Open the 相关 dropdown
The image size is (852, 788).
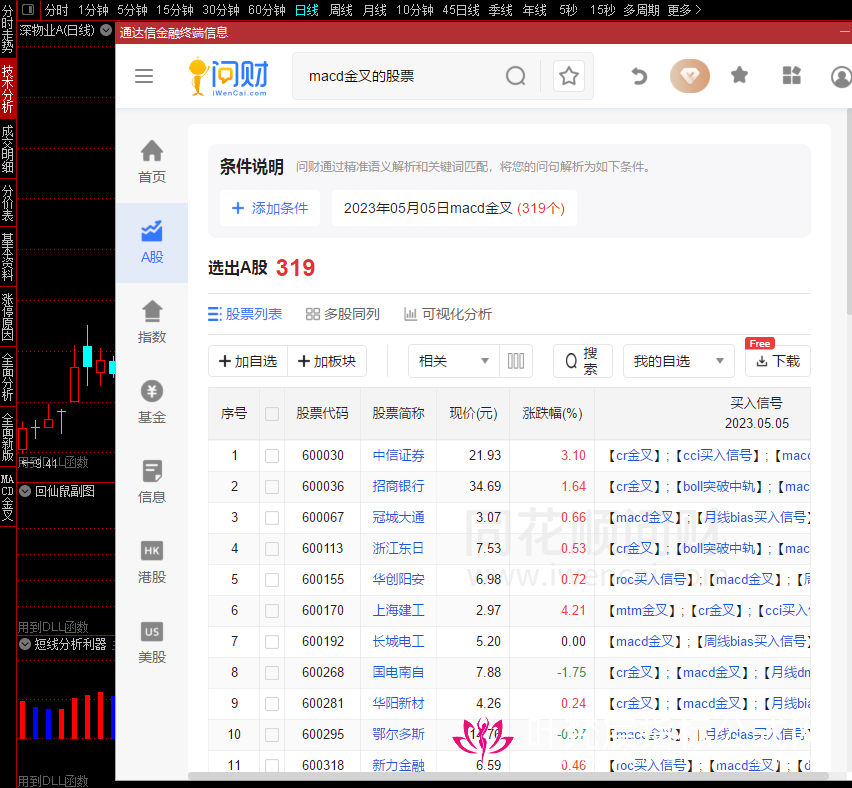pyautogui.click(x=454, y=361)
